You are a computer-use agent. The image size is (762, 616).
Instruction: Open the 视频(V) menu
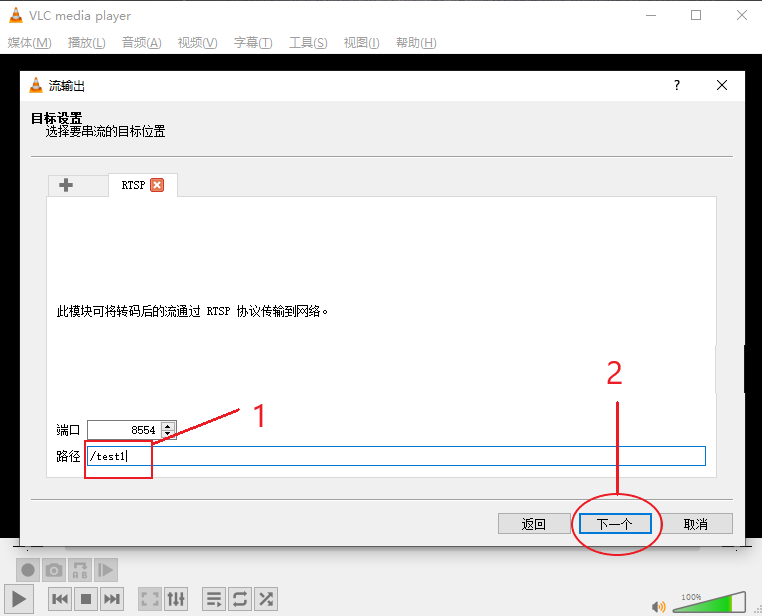click(x=197, y=43)
